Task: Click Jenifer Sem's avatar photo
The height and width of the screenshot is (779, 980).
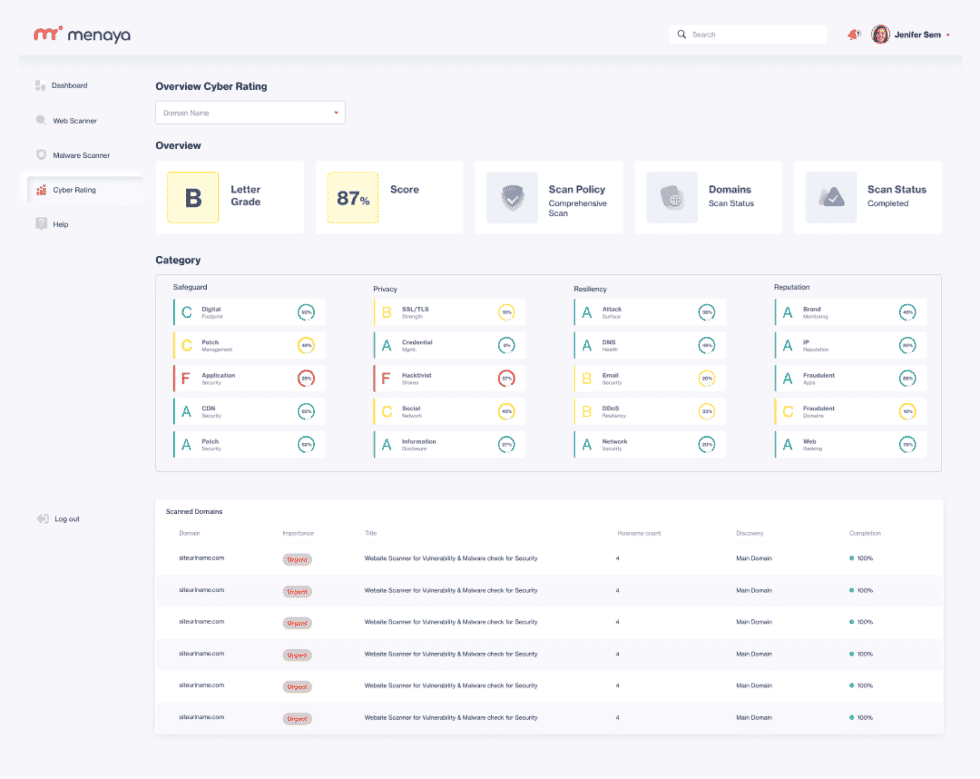Action: point(880,33)
